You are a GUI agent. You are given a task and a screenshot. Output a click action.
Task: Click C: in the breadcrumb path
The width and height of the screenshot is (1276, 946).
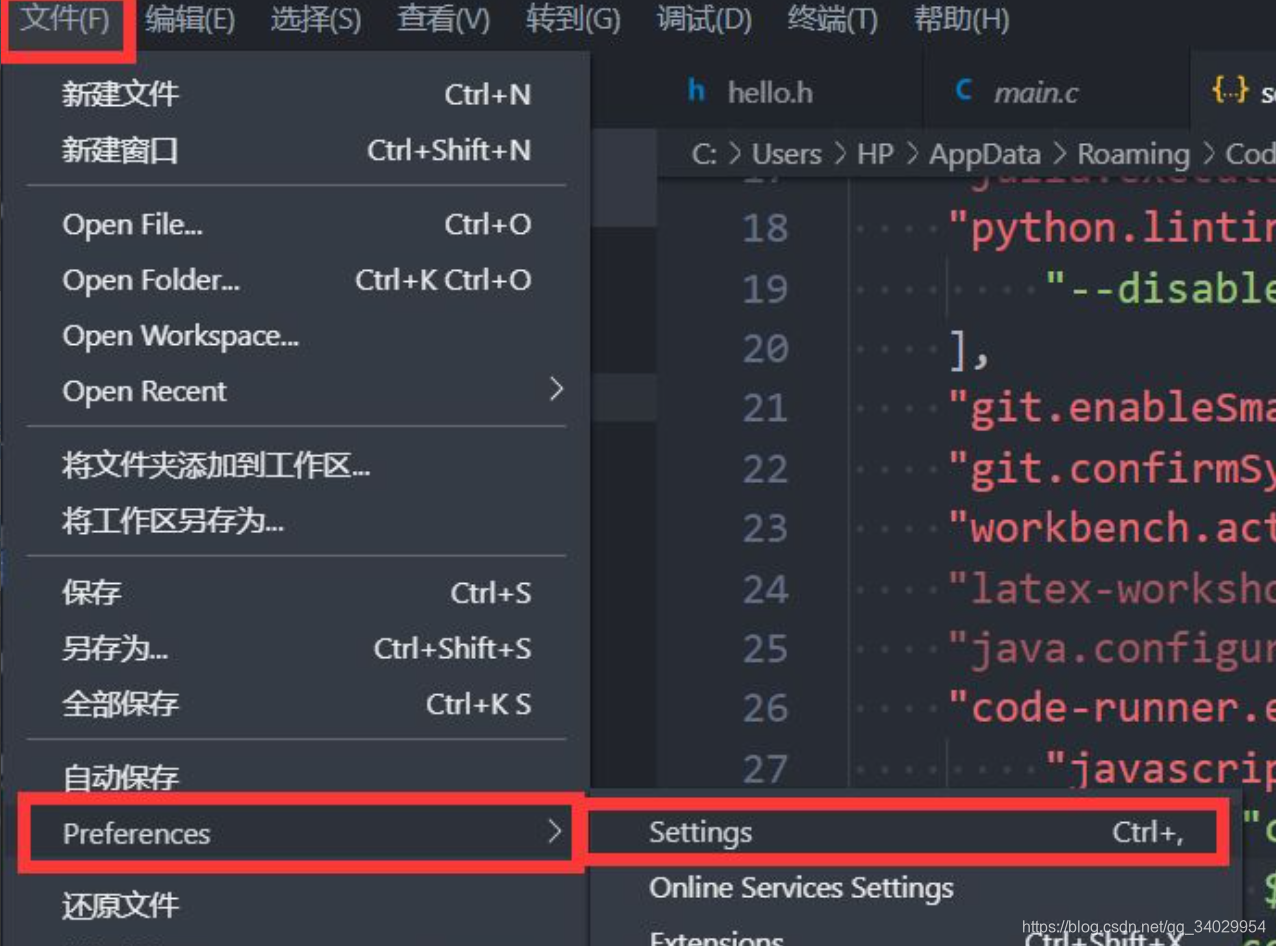pyautogui.click(x=704, y=154)
